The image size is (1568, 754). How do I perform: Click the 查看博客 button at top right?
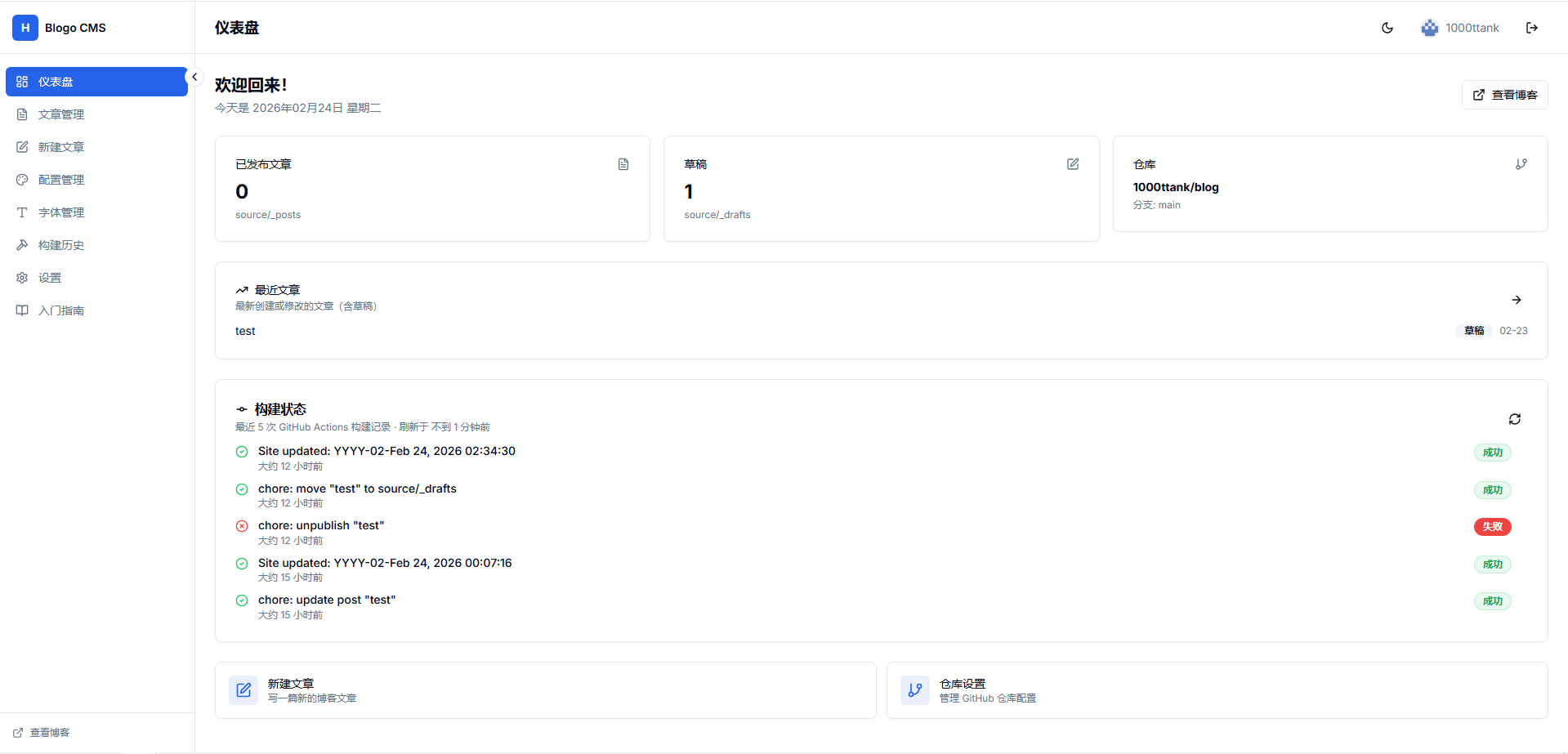pyautogui.click(x=1504, y=94)
